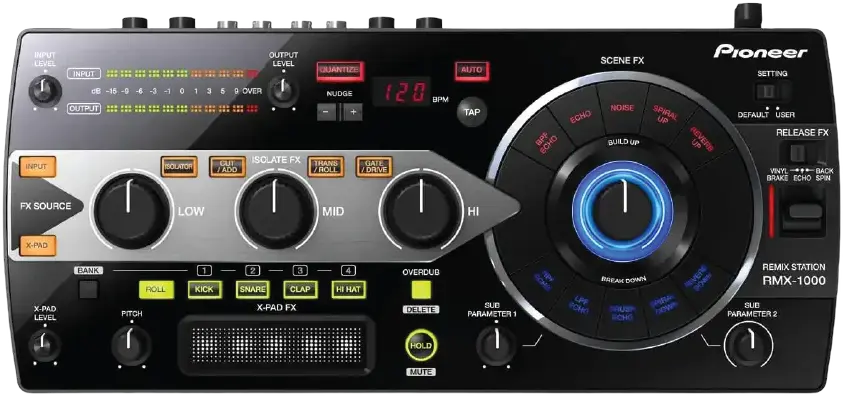Activate the CUT / ADD effect button
843x396 pixels.
pos(228,167)
